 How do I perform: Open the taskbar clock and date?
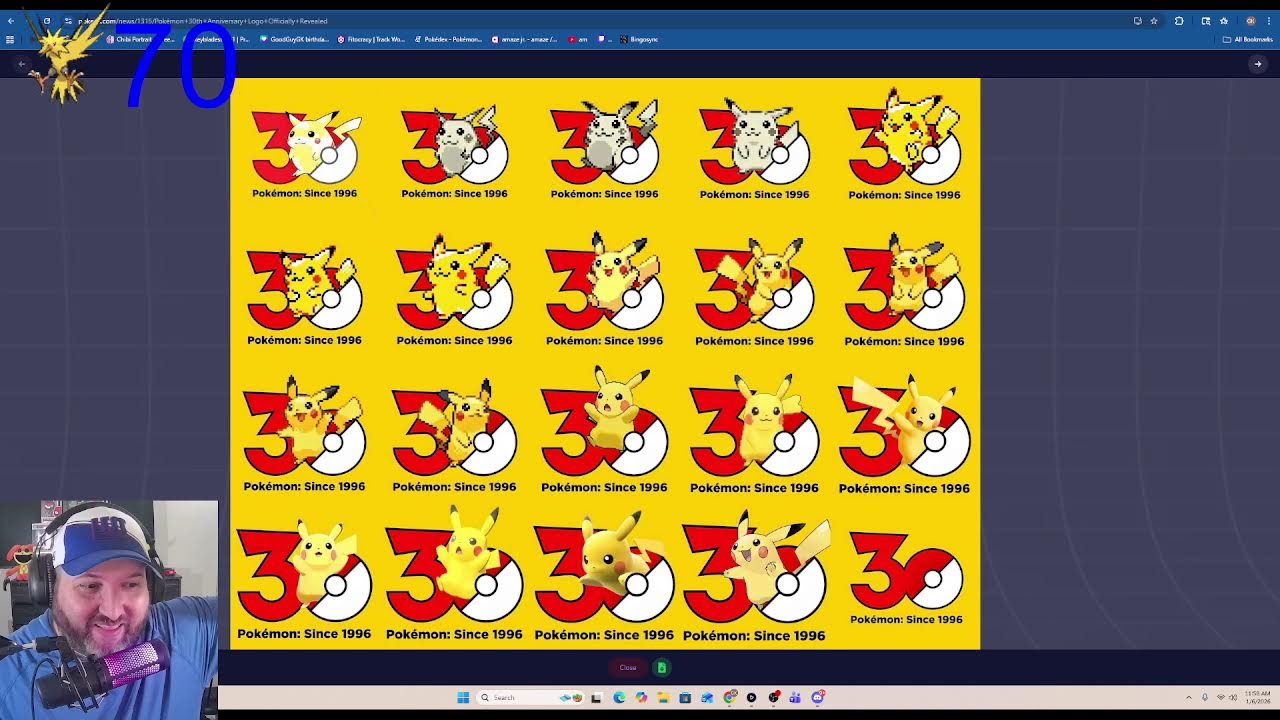tap(1258, 697)
